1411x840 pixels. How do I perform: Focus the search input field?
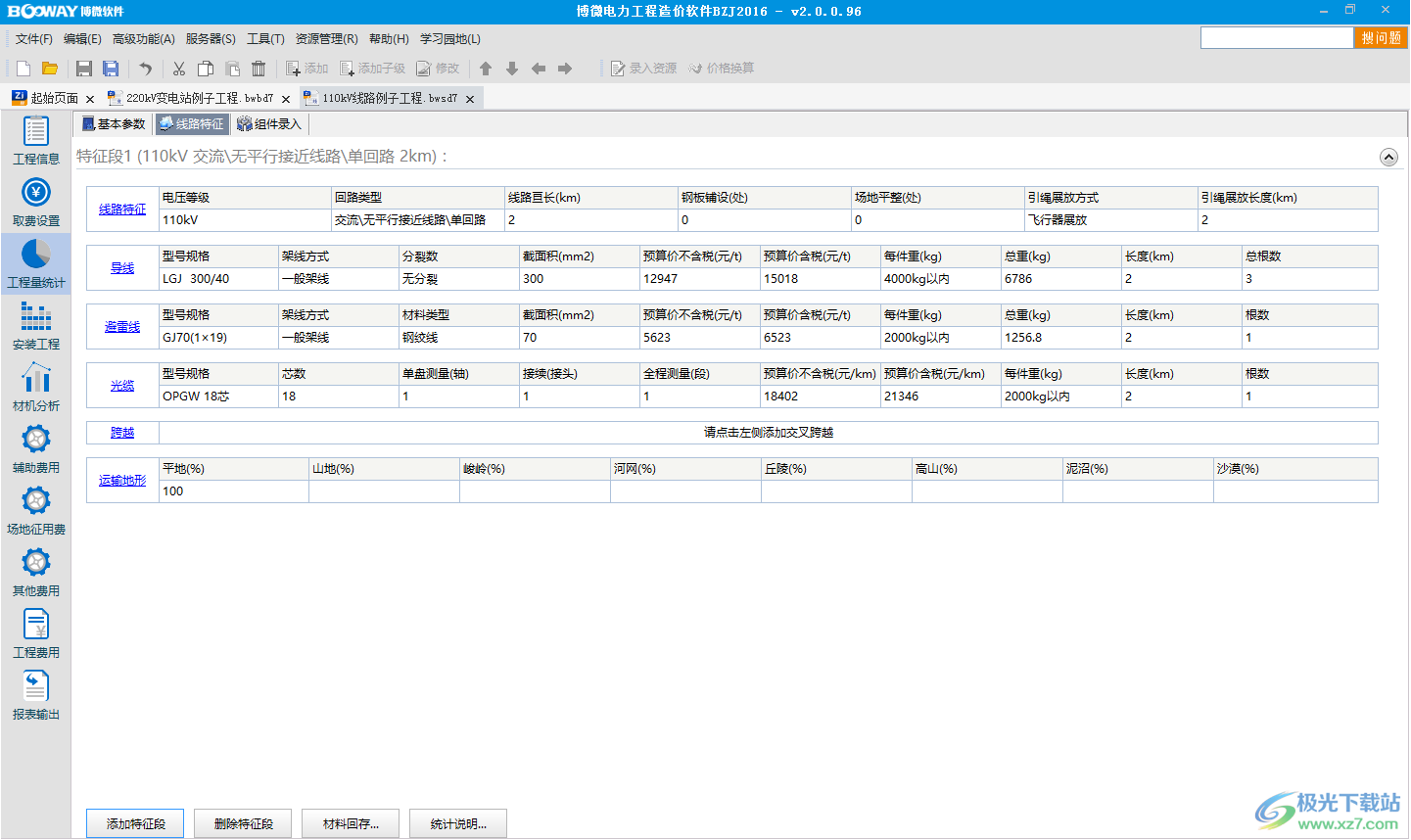point(1277,38)
